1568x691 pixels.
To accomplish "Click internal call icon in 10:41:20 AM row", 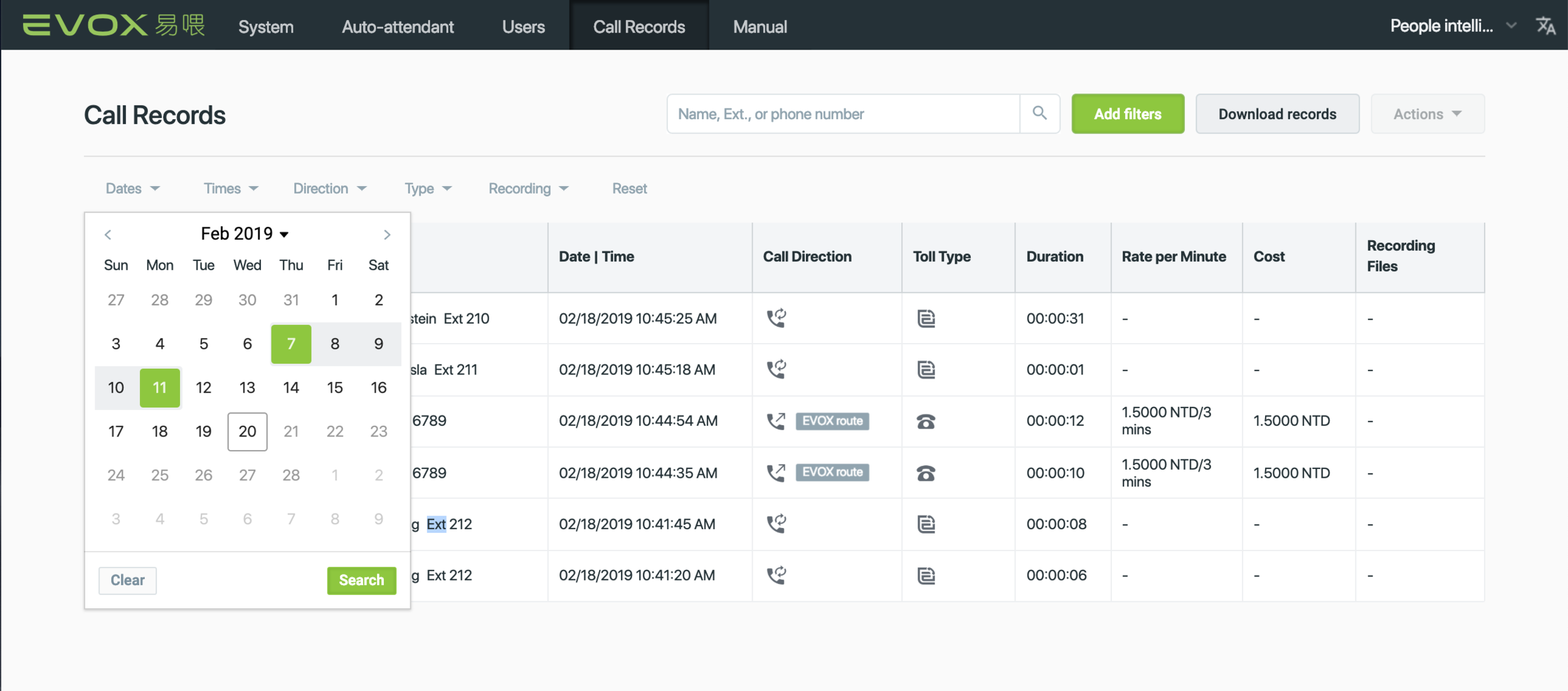I will coord(776,575).
